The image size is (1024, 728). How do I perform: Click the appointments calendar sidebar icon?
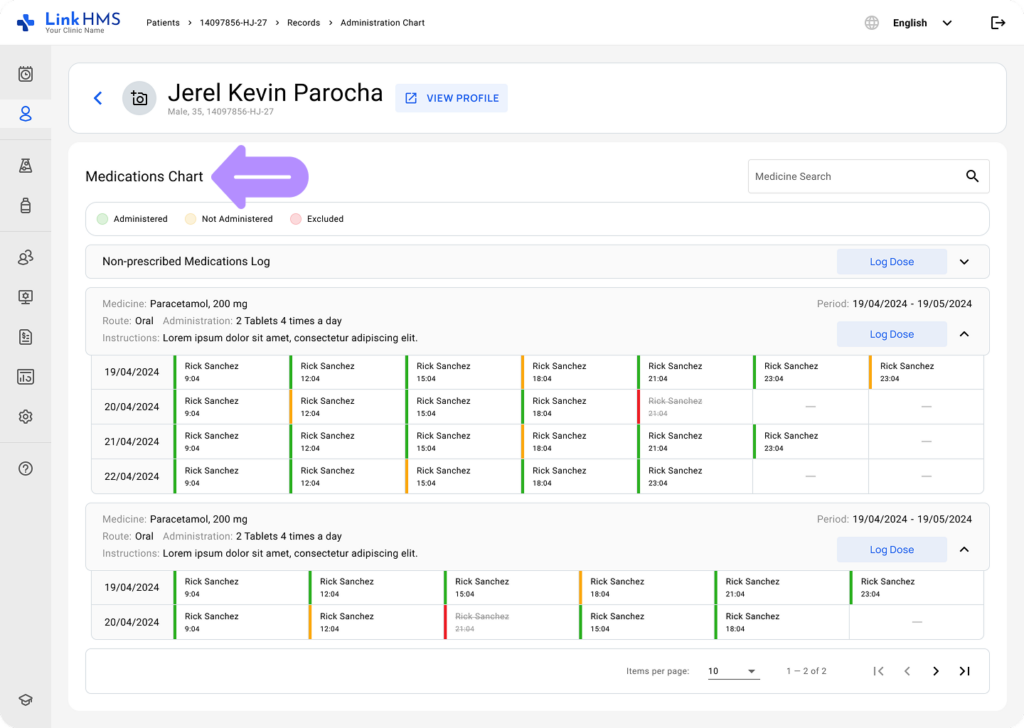pos(26,74)
